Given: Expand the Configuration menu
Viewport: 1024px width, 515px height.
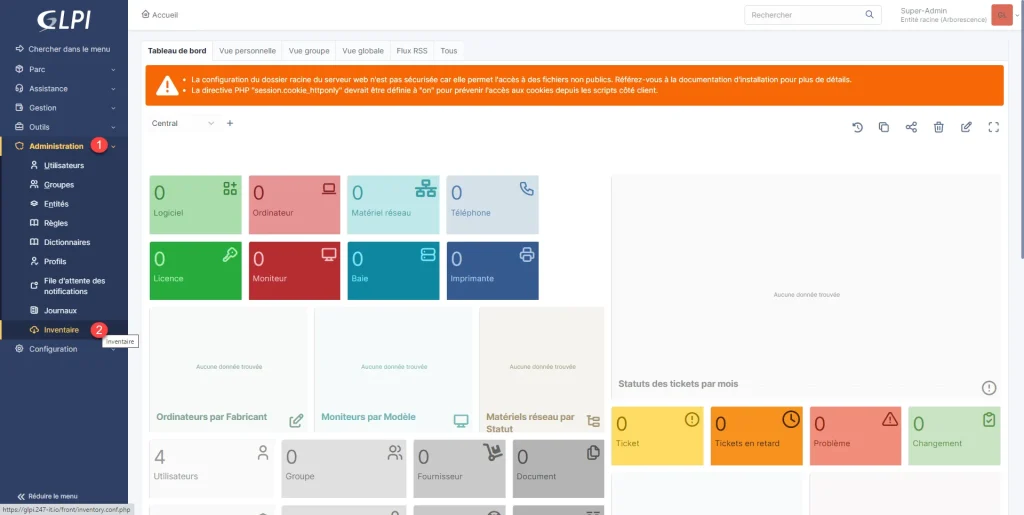Looking at the screenshot, I should tap(64, 349).
